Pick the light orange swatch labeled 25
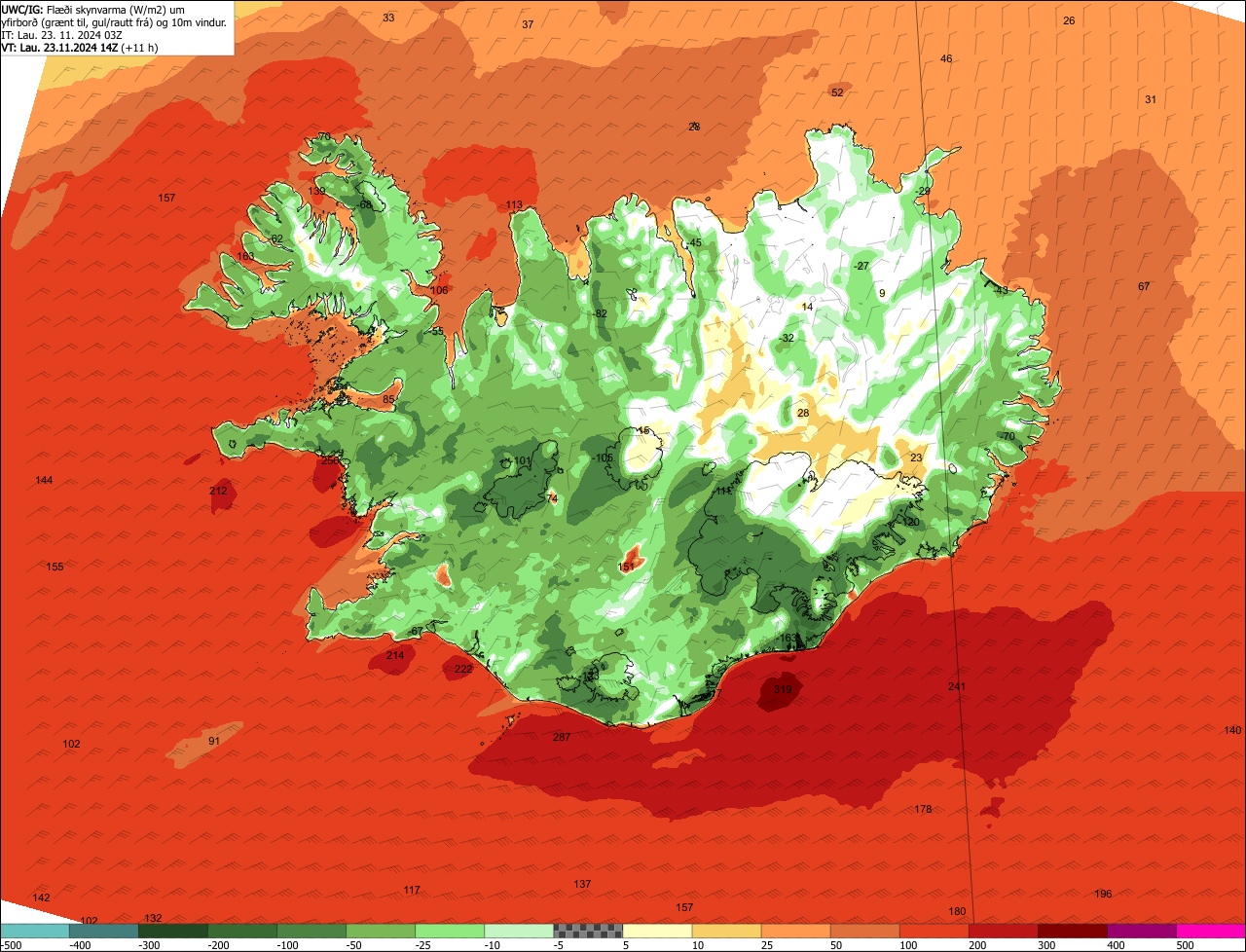Screen dimensions: 1246x952 pos(795,931)
